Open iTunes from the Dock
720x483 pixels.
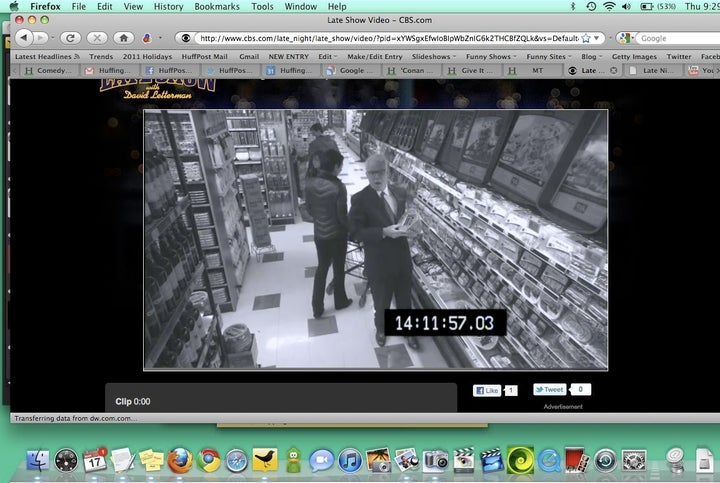click(350, 460)
